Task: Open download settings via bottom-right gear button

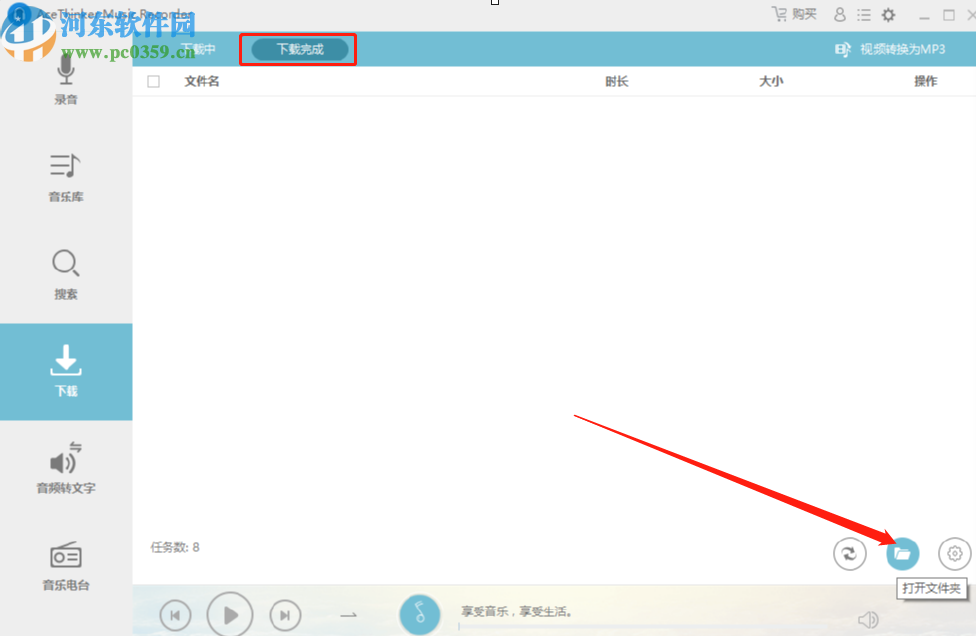Action: (953, 553)
